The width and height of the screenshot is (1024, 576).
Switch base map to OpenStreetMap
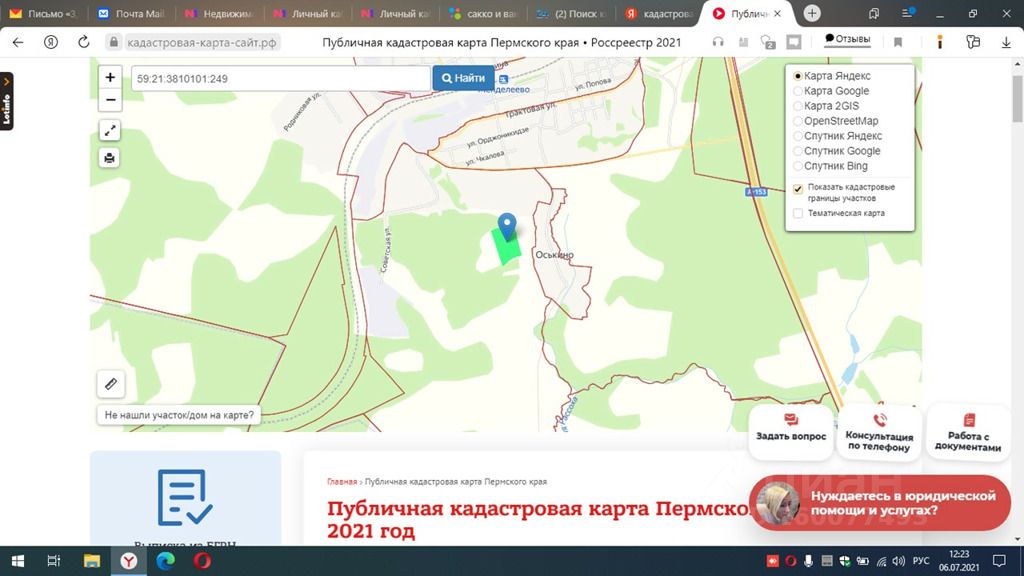click(798, 121)
